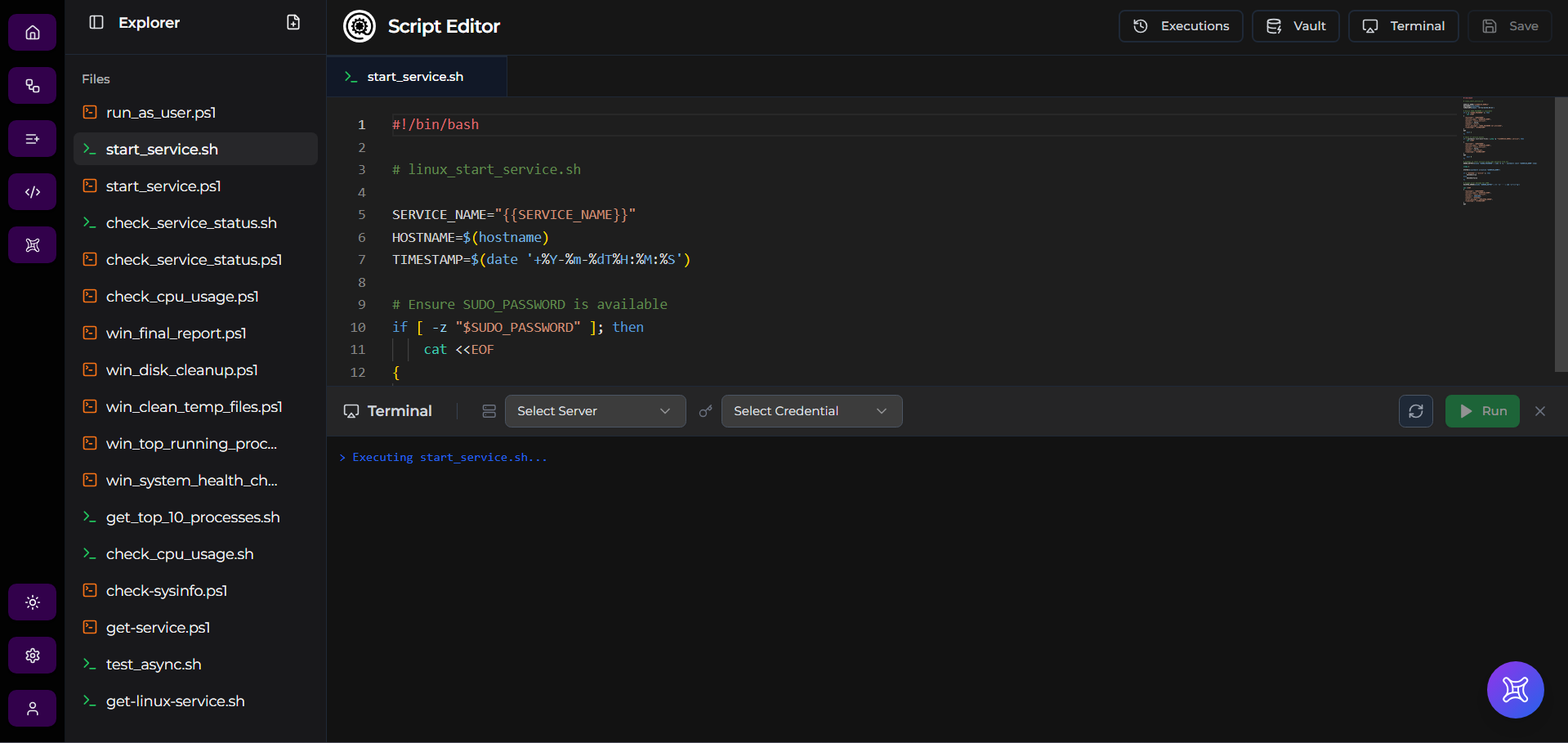The image size is (1568, 743).
Task: Open the floating AI assistant button
Action: coord(1516,690)
